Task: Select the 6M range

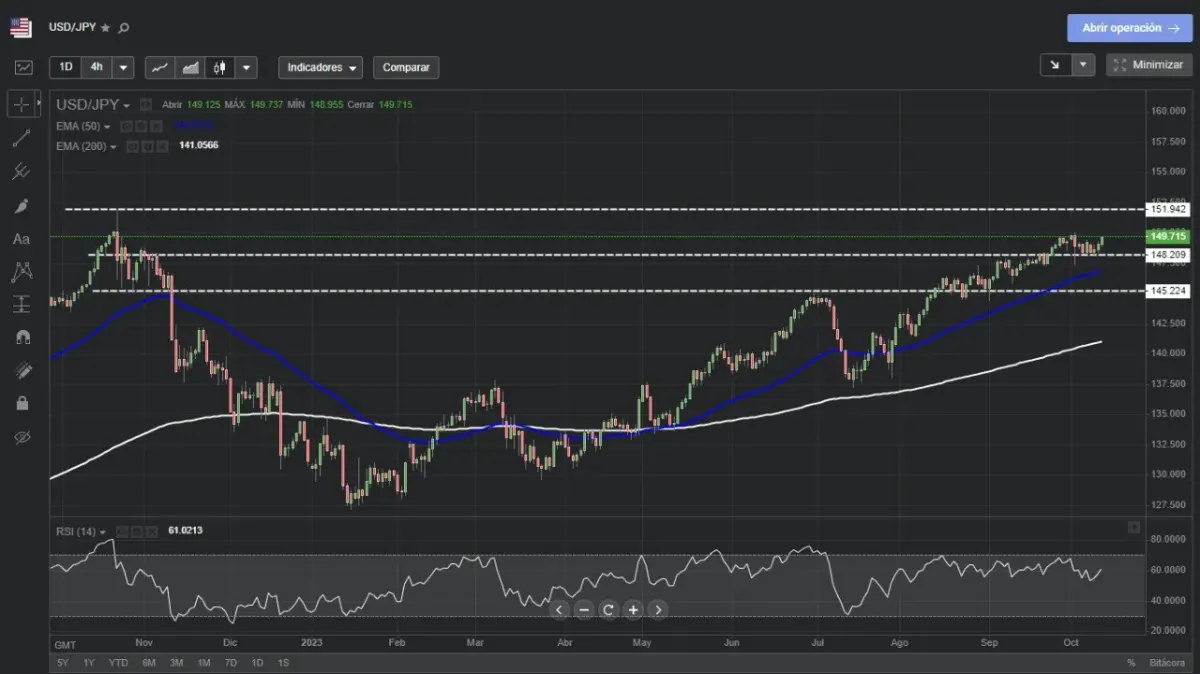Action: tap(149, 663)
